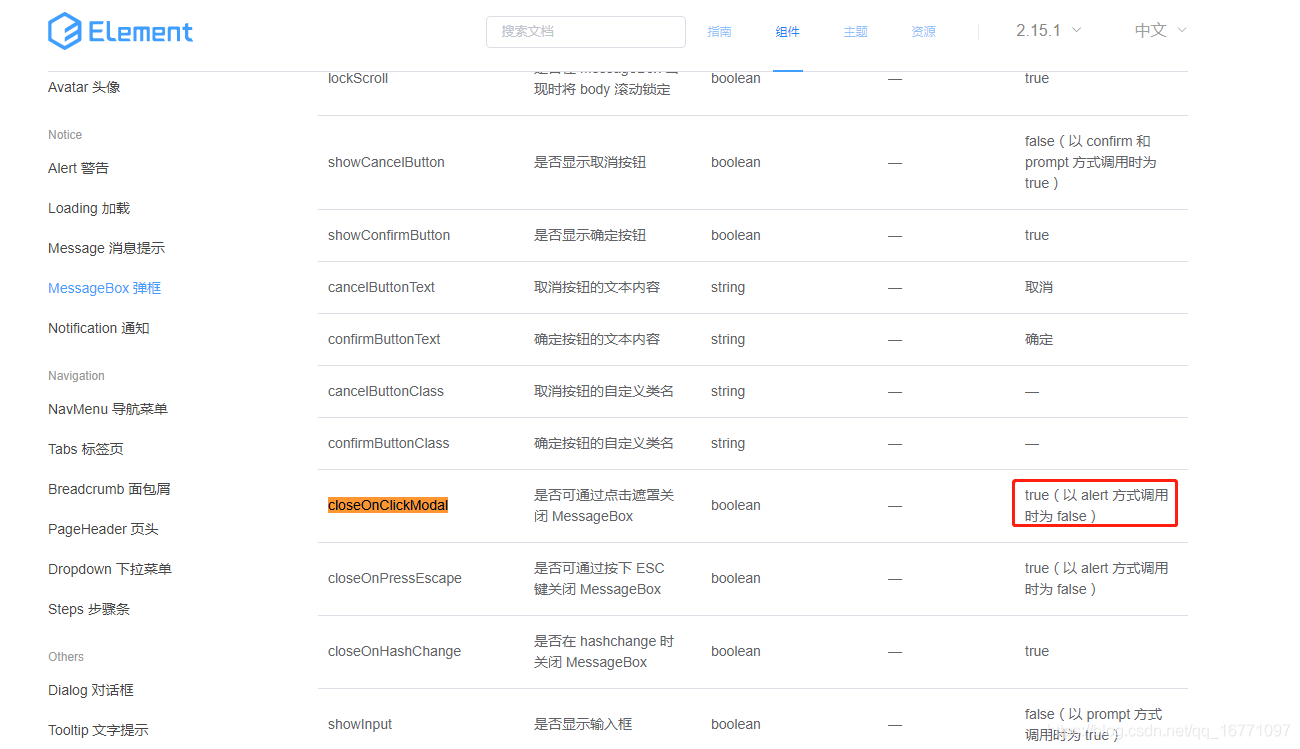Click description 是否可通过按下 ESC 键关闭
1300x749 pixels.
click(x=599, y=579)
